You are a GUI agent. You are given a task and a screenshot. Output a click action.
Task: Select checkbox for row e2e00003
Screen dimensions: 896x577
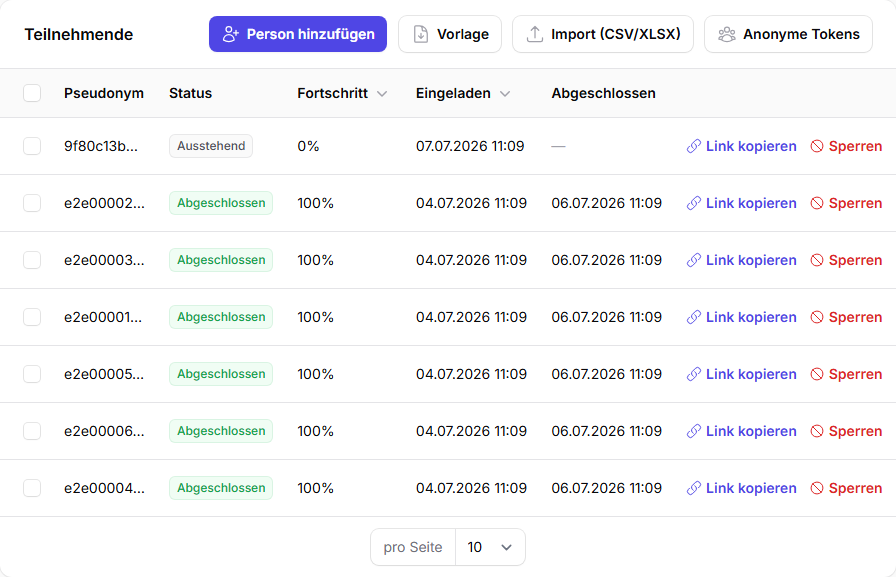[x=32, y=260]
